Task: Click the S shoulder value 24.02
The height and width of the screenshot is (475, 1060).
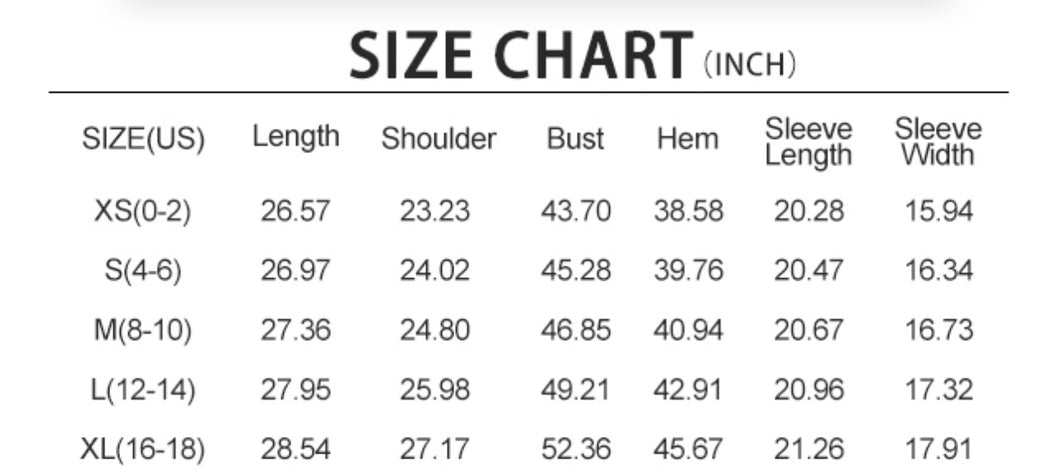Action: click(435, 271)
